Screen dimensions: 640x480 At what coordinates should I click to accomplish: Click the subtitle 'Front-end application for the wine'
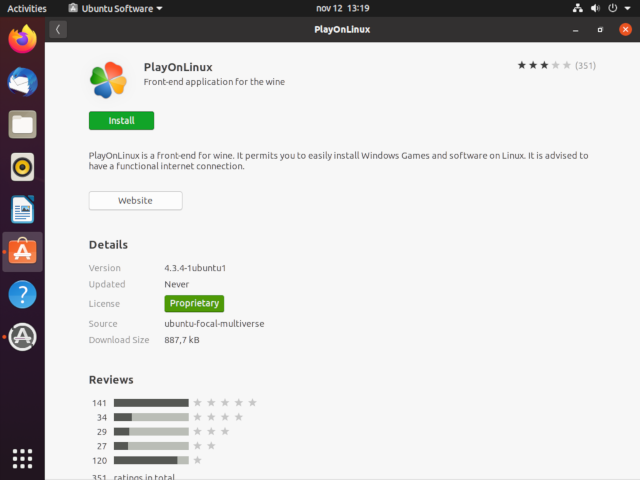214,82
